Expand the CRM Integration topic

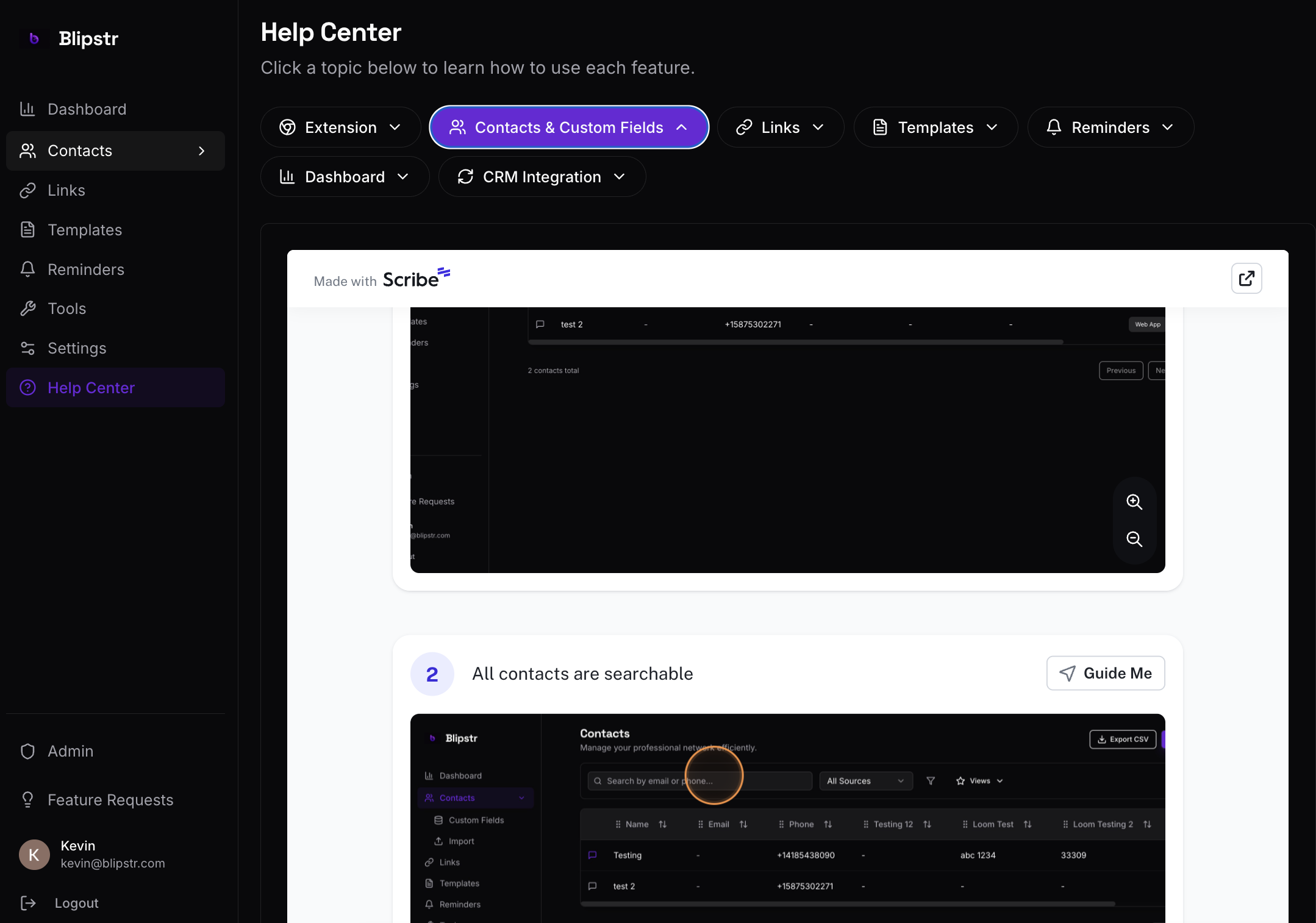coord(542,177)
